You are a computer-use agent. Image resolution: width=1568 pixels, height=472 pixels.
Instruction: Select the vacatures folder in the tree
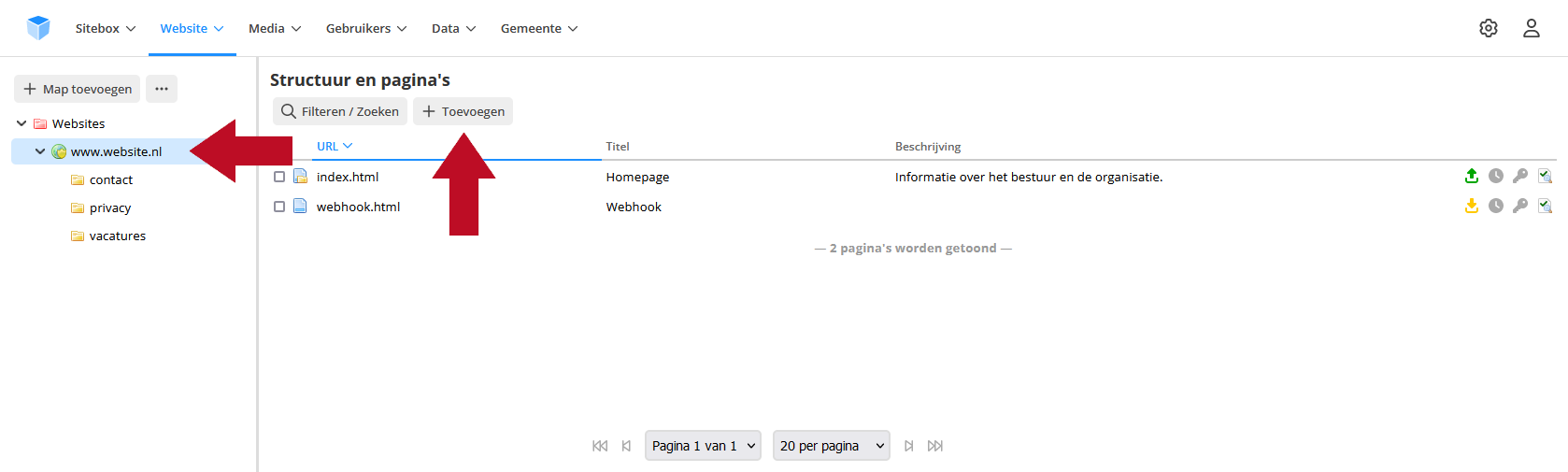click(118, 236)
